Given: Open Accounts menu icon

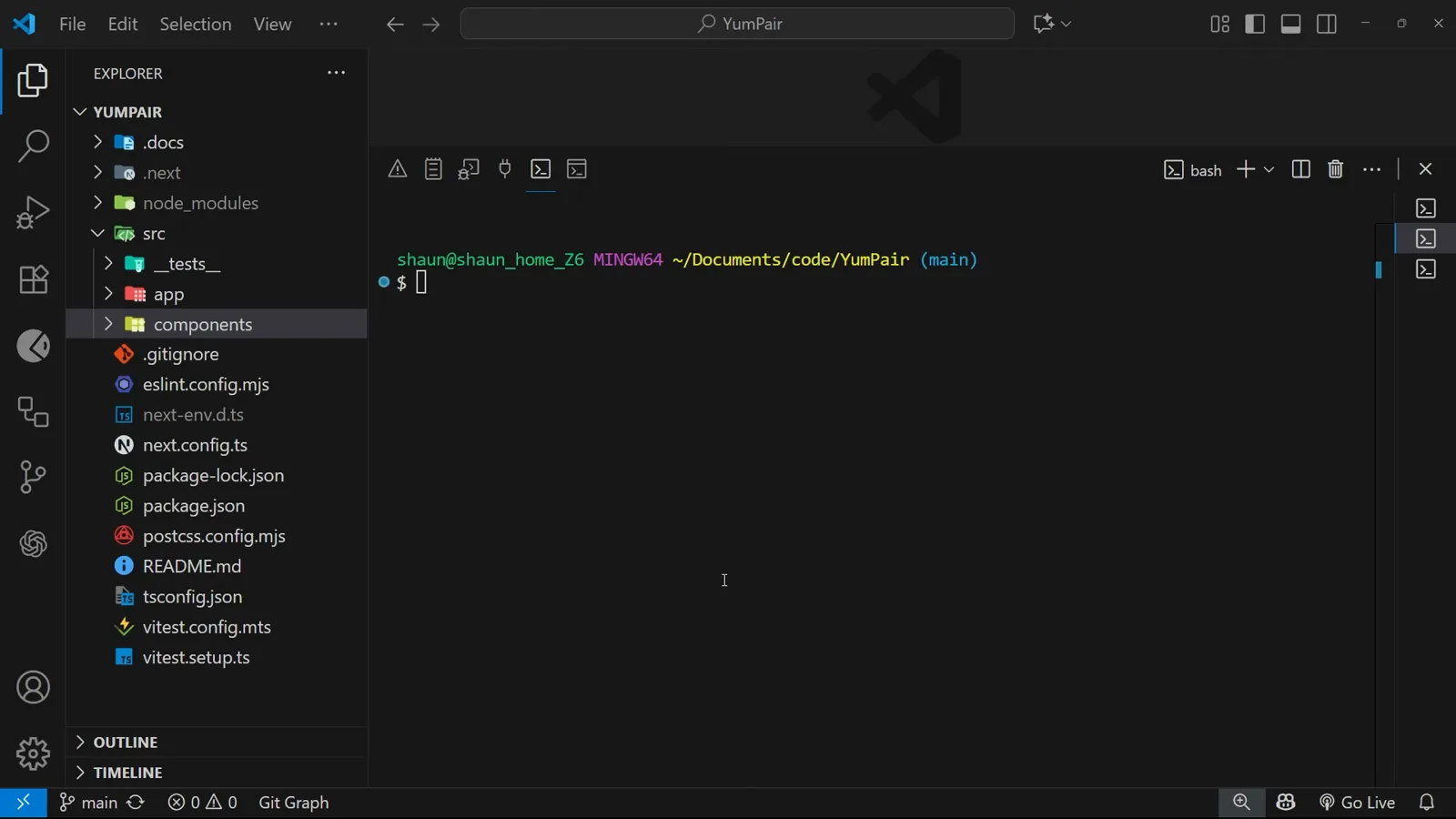Looking at the screenshot, I should point(34,688).
